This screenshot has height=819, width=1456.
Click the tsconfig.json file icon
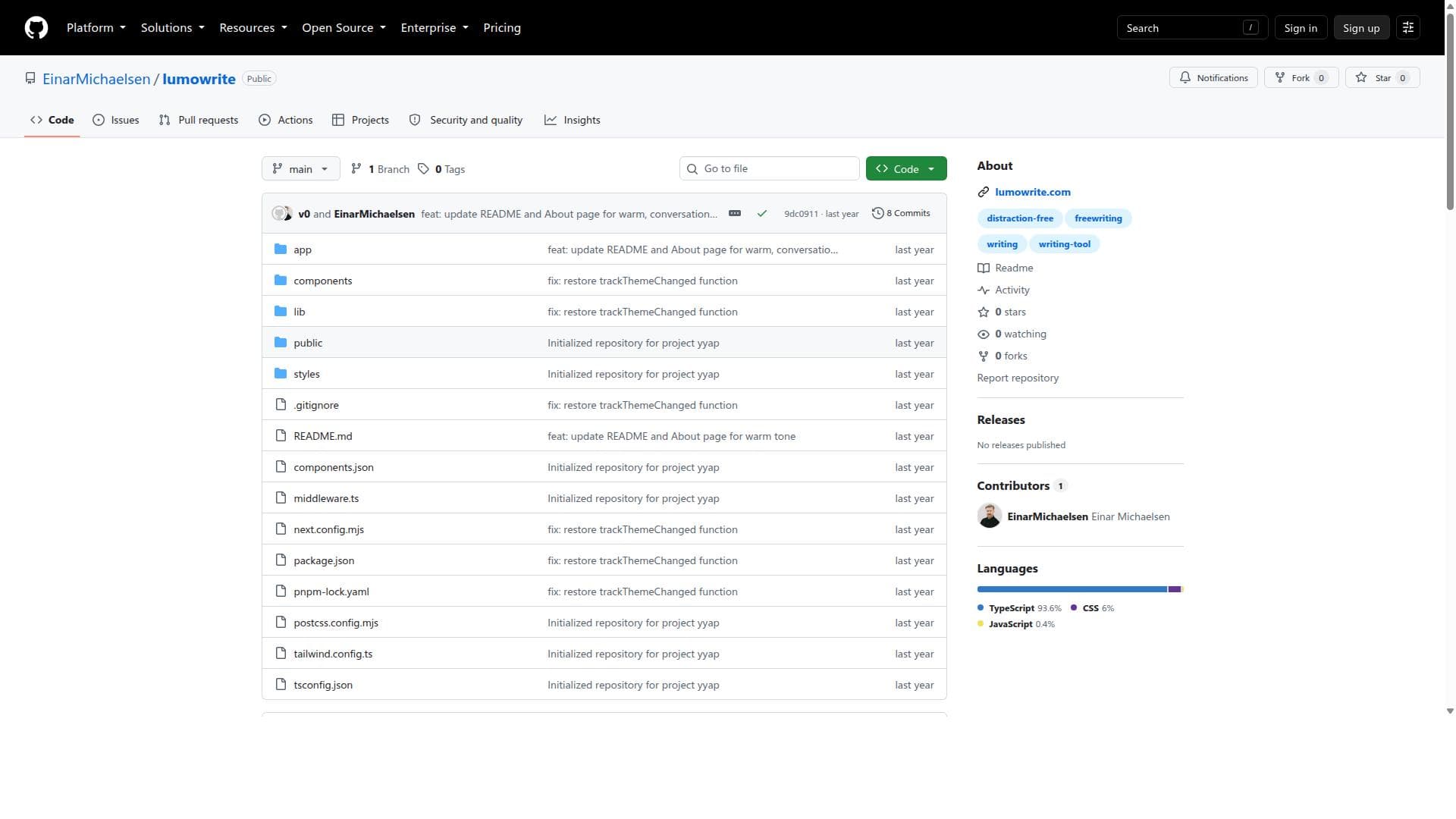point(281,685)
